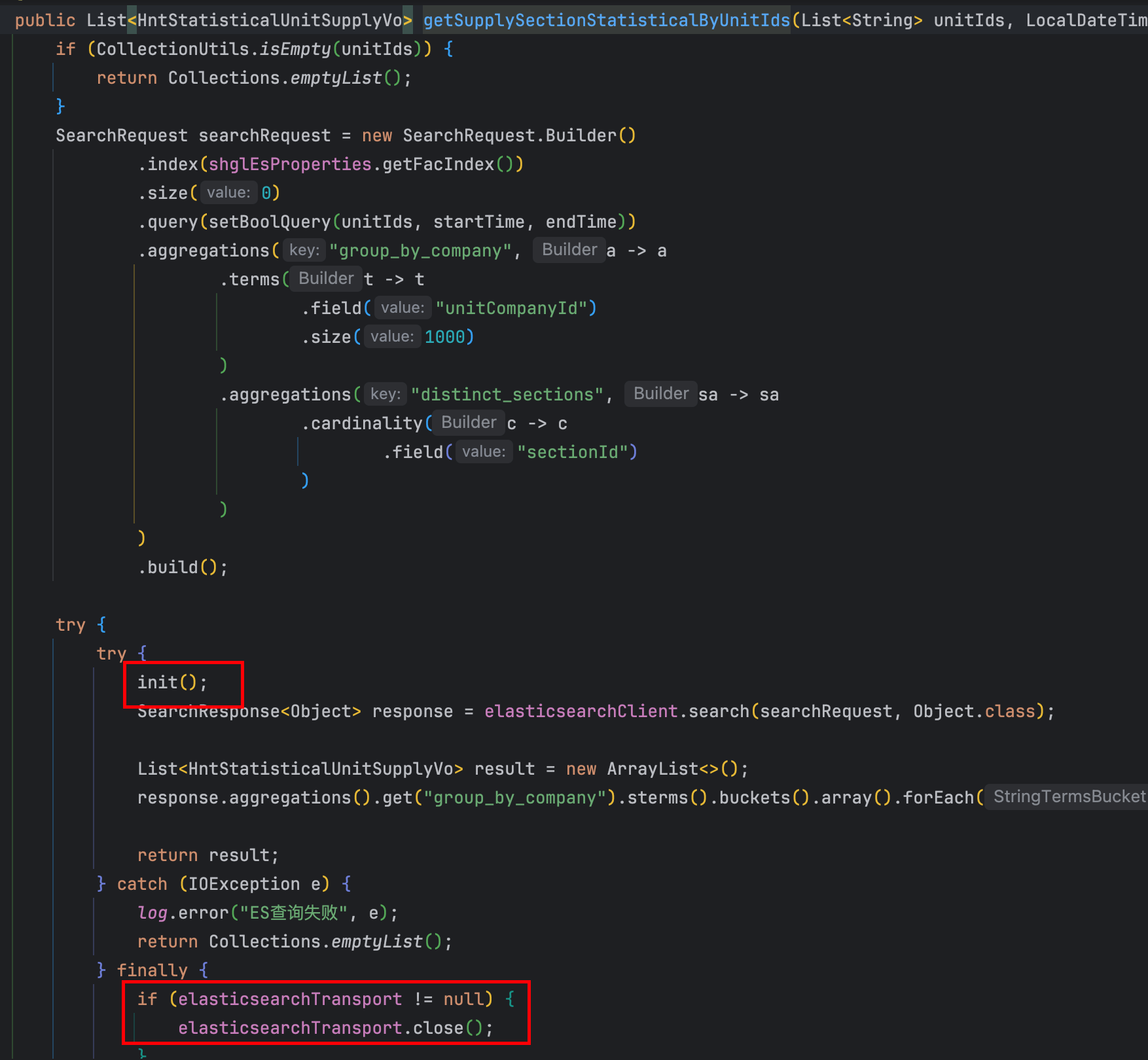1148x1060 pixels.
Task: Click the elasticsearchTransport.close() statement
Action: point(334,1028)
